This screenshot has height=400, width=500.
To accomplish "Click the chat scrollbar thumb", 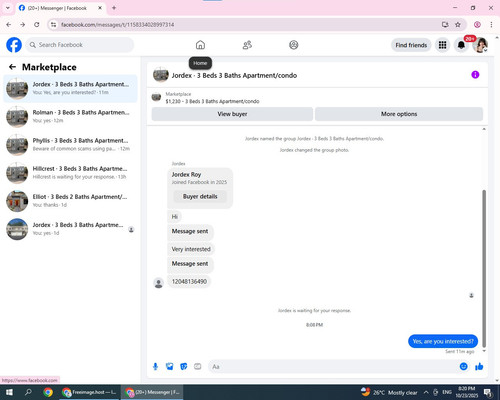I will tap(484, 268).
